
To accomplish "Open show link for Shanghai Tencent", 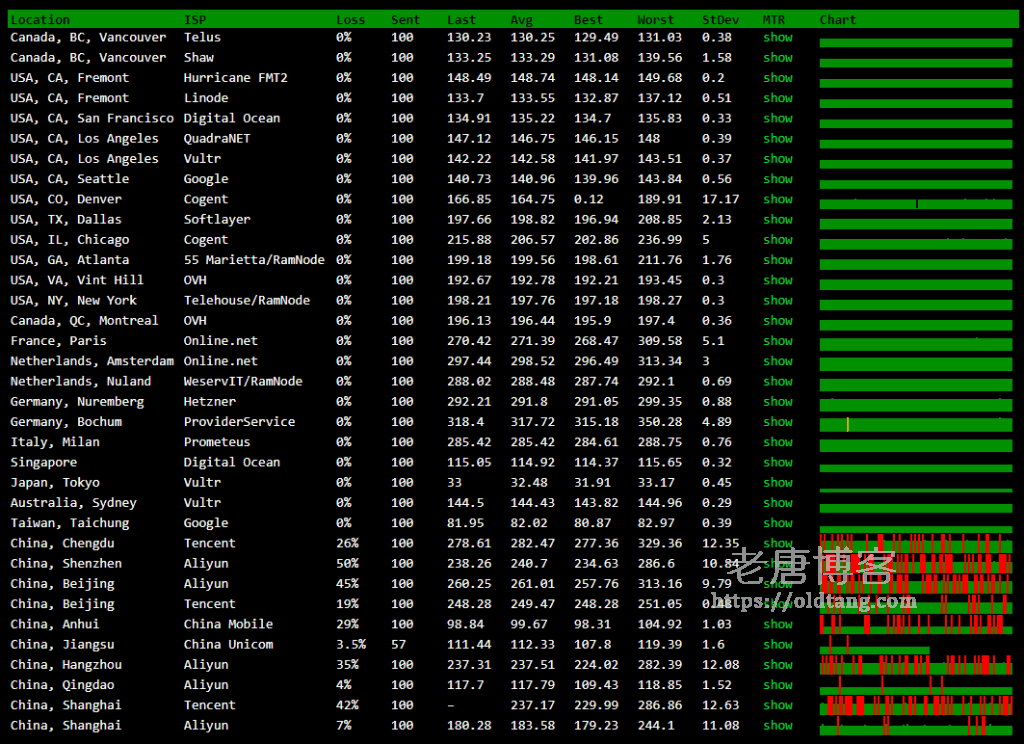I will tap(778, 705).
